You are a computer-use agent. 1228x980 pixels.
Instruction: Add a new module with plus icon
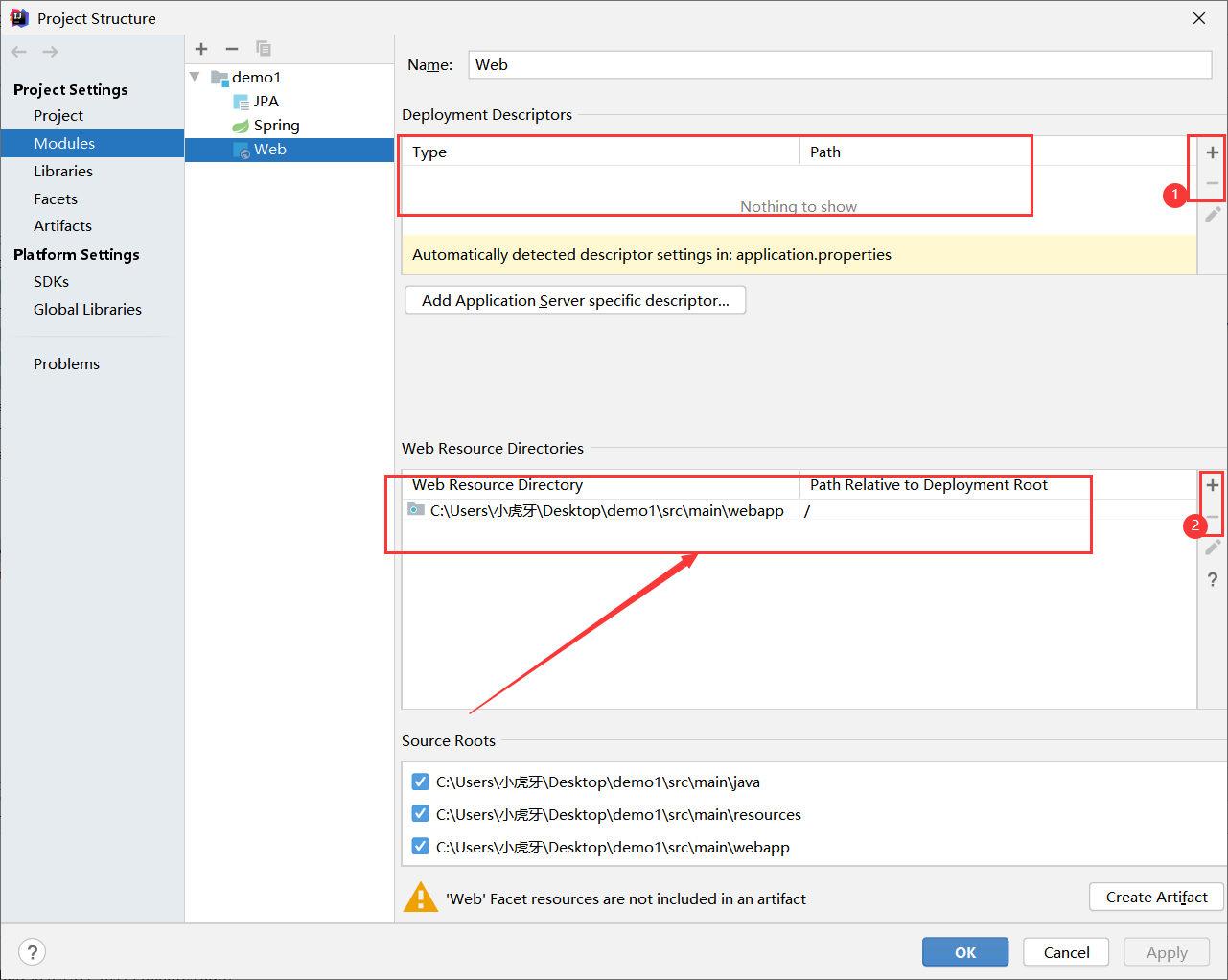pos(201,49)
